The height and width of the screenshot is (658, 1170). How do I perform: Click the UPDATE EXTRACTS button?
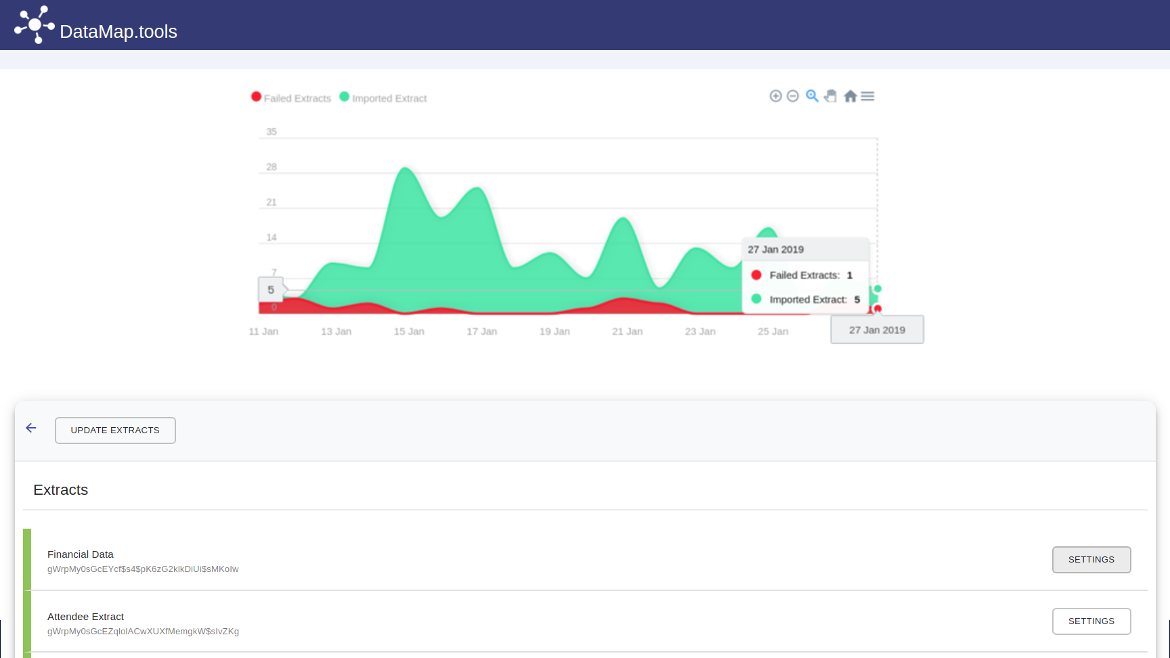click(114, 430)
